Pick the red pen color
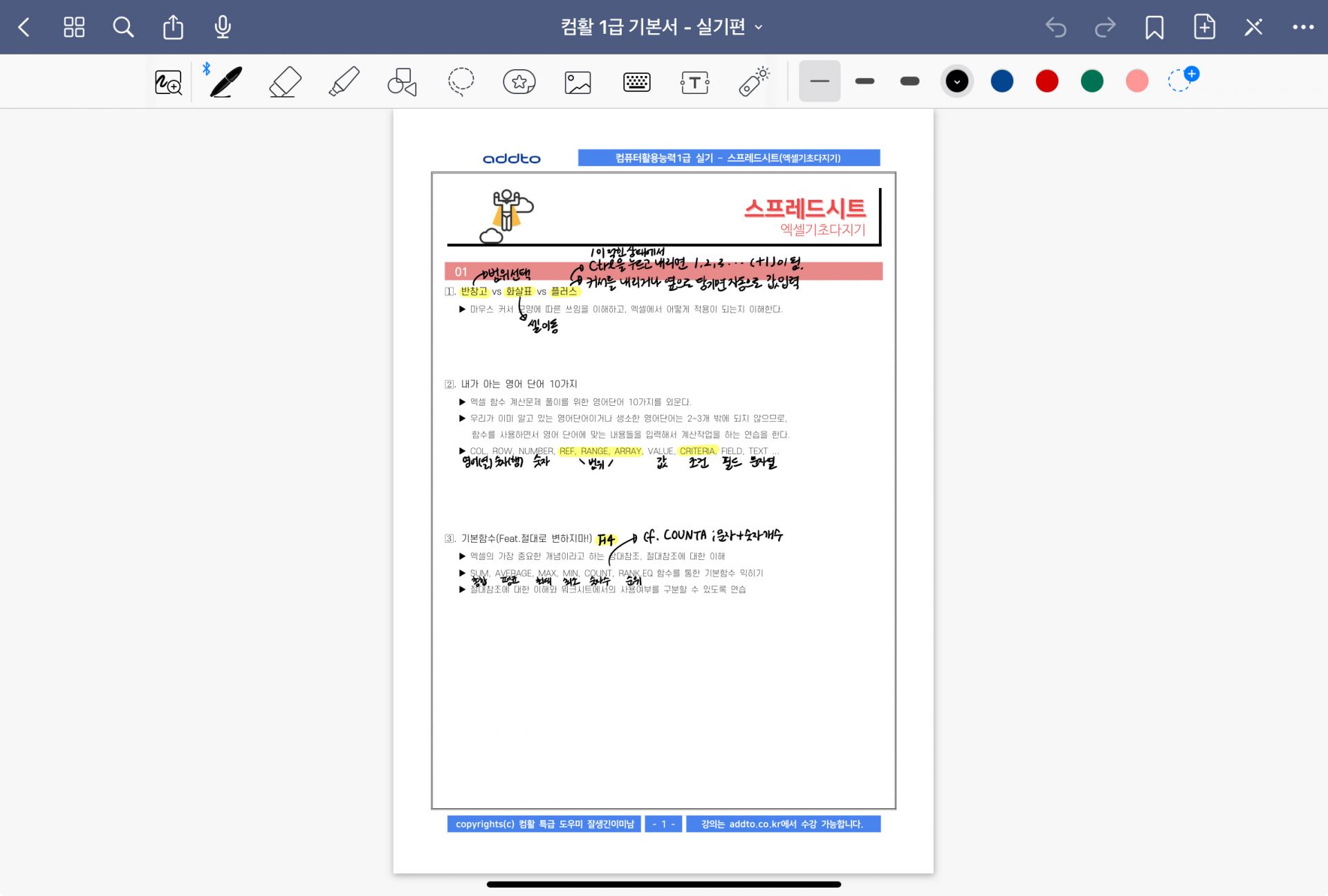Viewport: 1328px width, 896px height. (x=1046, y=81)
